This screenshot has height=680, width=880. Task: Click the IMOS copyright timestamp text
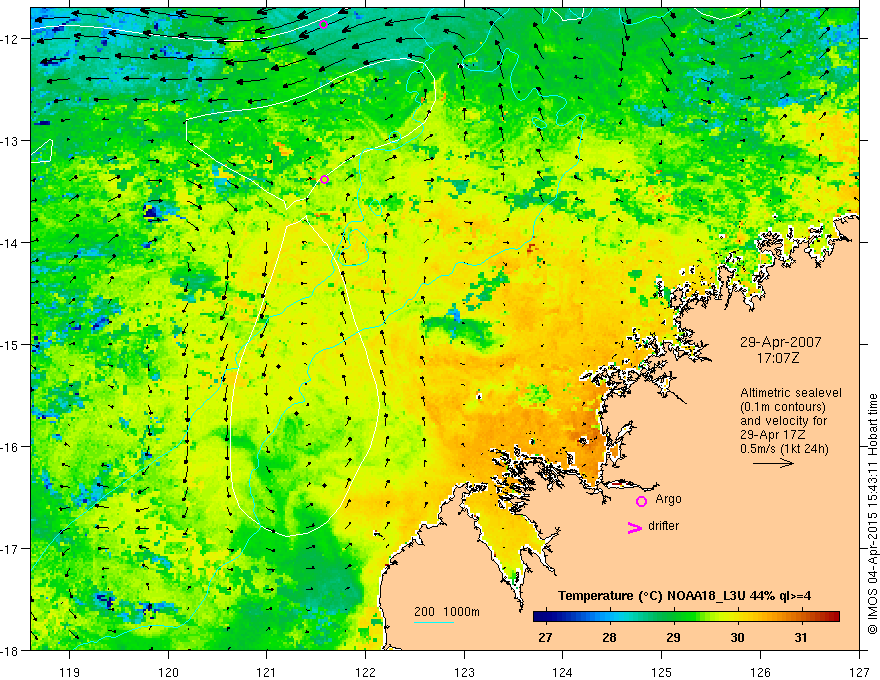pyautogui.click(x=873, y=514)
